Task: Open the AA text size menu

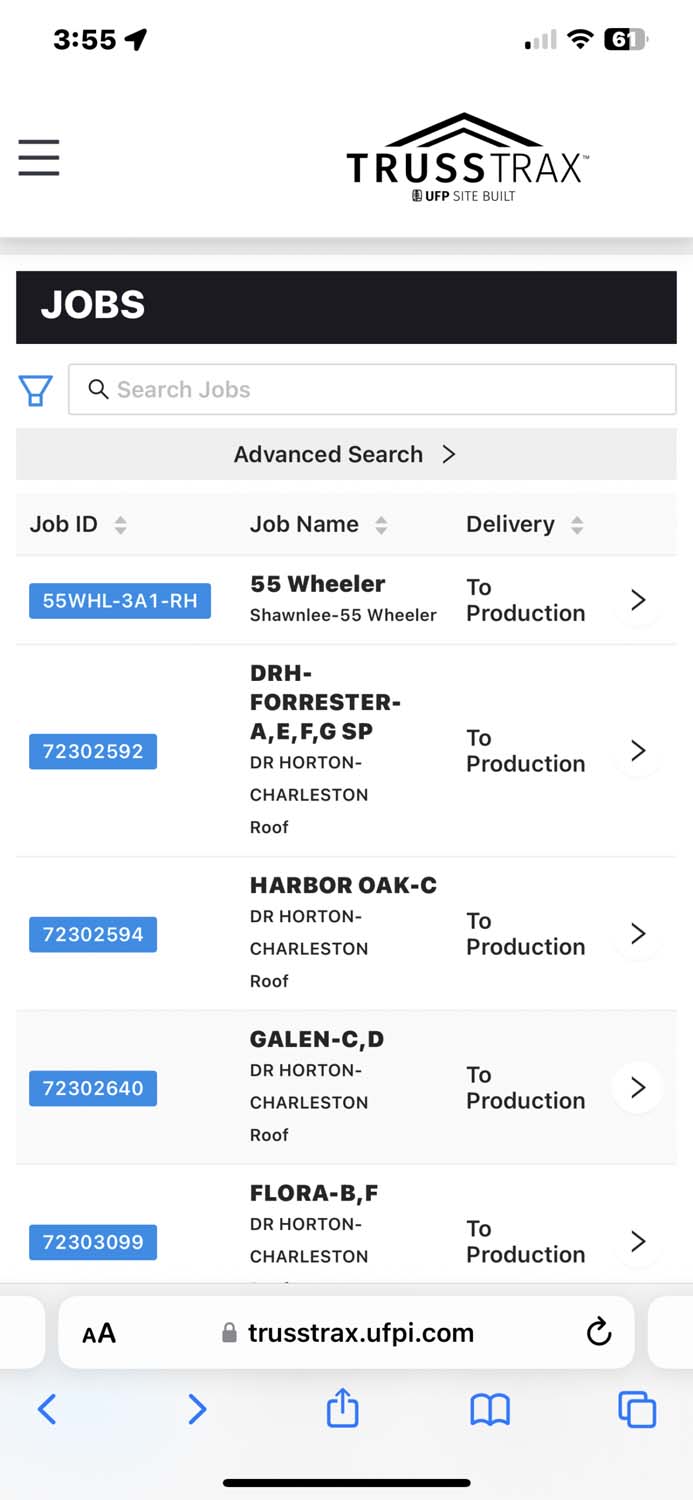Action: pyautogui.click(x=99, y=1333)
